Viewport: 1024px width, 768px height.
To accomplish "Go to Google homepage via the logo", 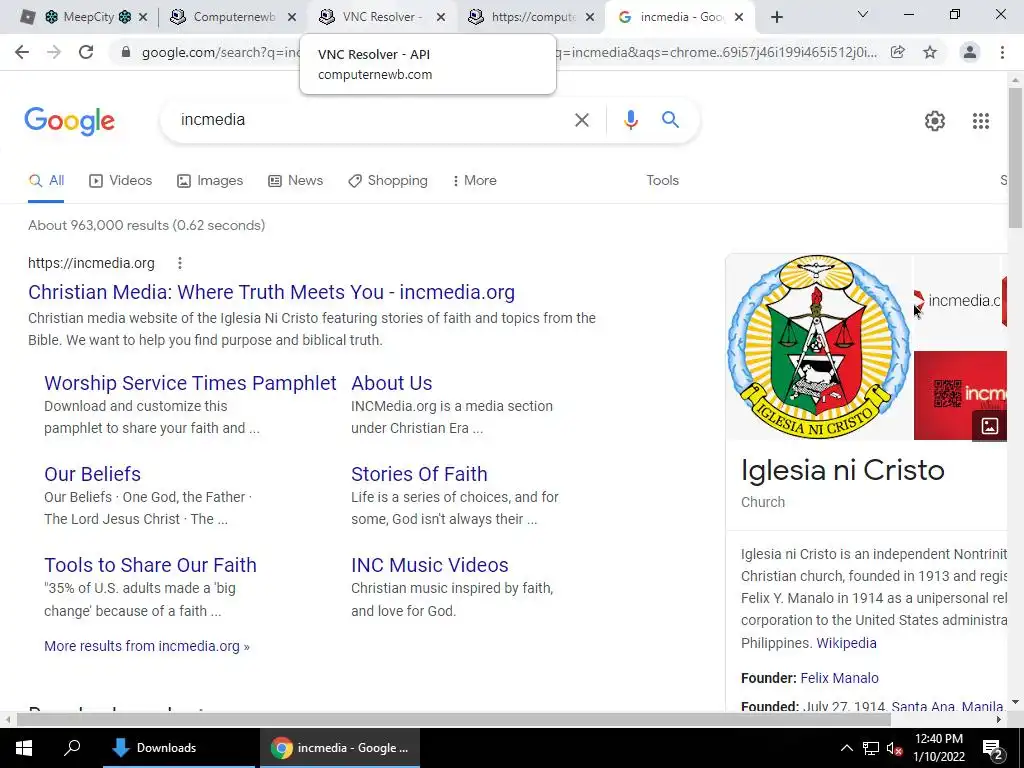I will click(x=69, y=121).
